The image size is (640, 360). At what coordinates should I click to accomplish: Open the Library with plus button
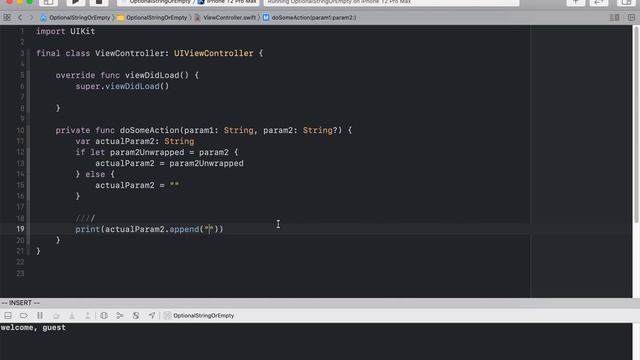click(x=576, y=2)
